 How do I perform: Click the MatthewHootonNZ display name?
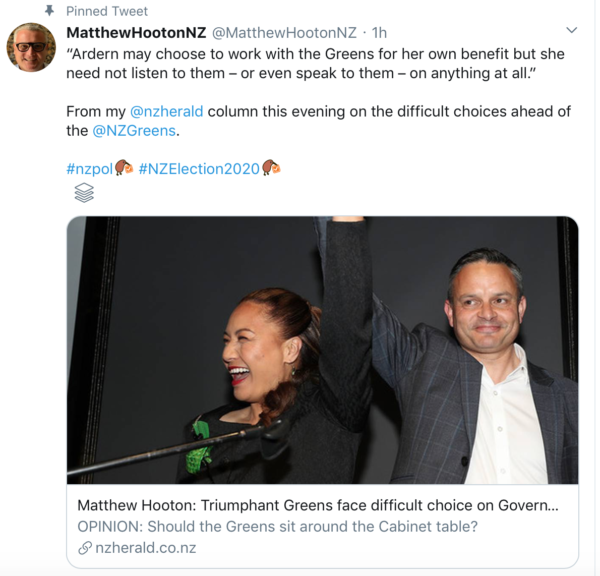point(136,33)
